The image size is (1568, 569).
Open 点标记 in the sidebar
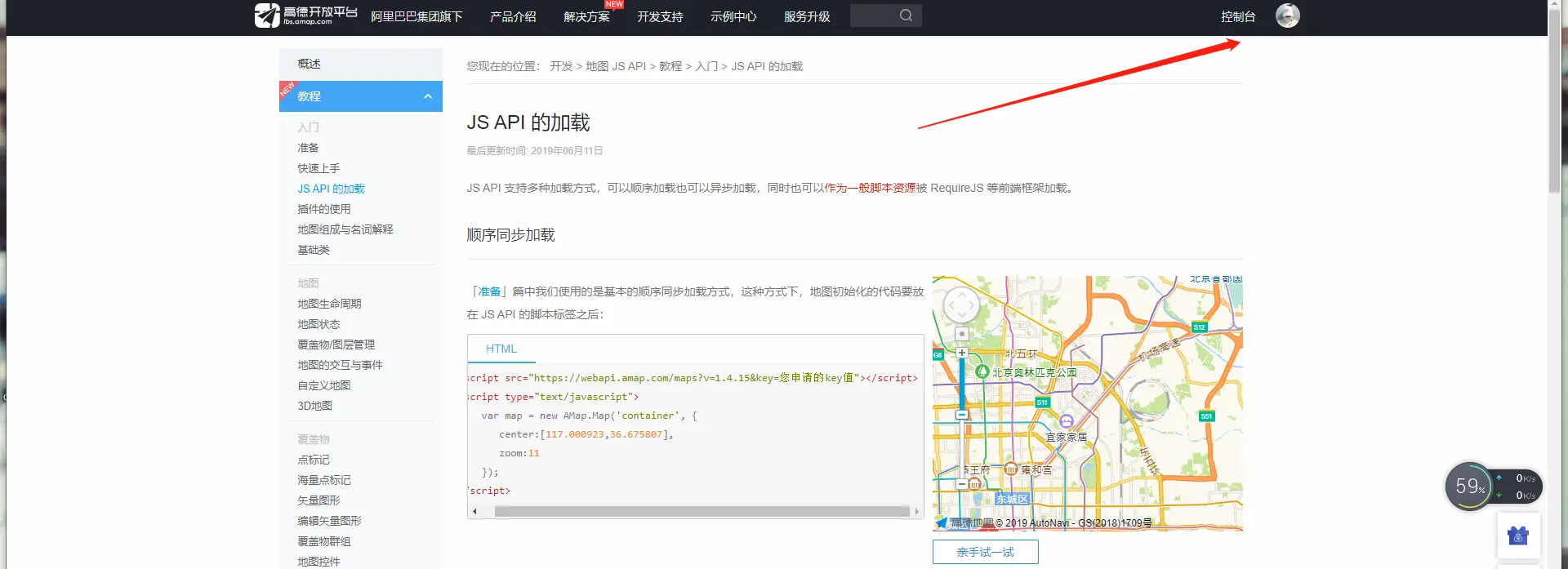point(314,460)
